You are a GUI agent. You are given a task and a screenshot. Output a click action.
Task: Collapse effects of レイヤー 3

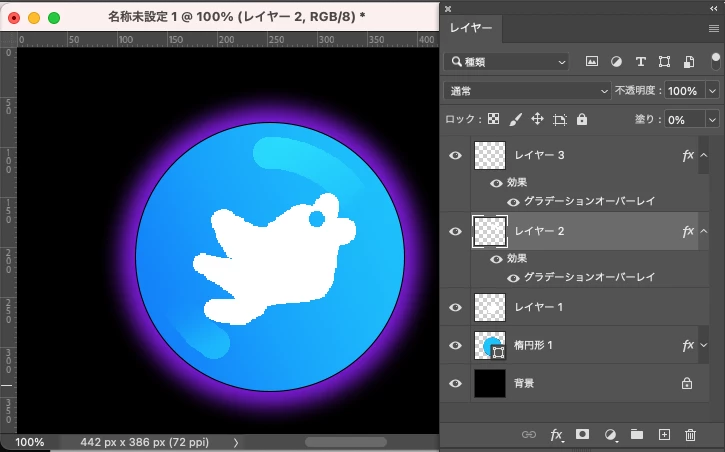pyautogui.click(x=703, y=155)
